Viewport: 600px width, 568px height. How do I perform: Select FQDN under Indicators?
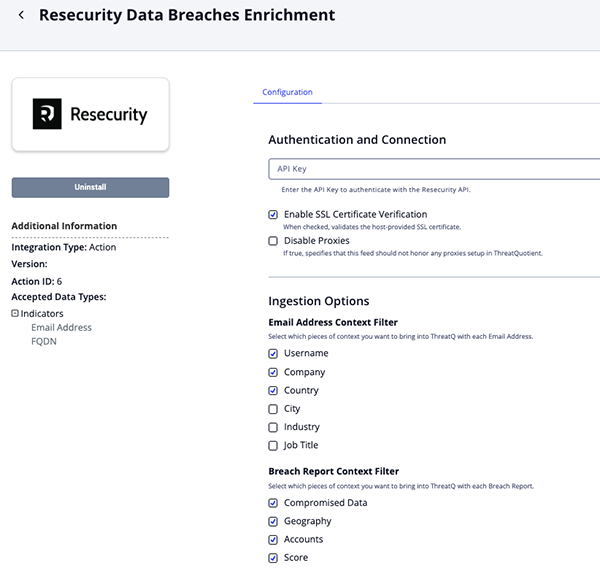[44, 341]
